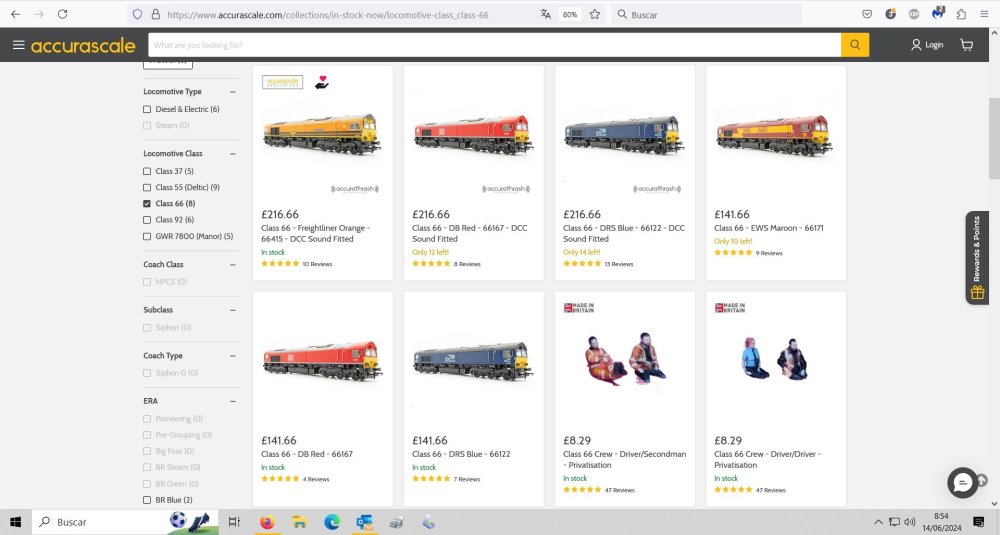The width and height of the screenshot is (1000, 535).
Task: Open Class 66 DB Red 66167 DCC Sound product
Action: click(469, 233)
